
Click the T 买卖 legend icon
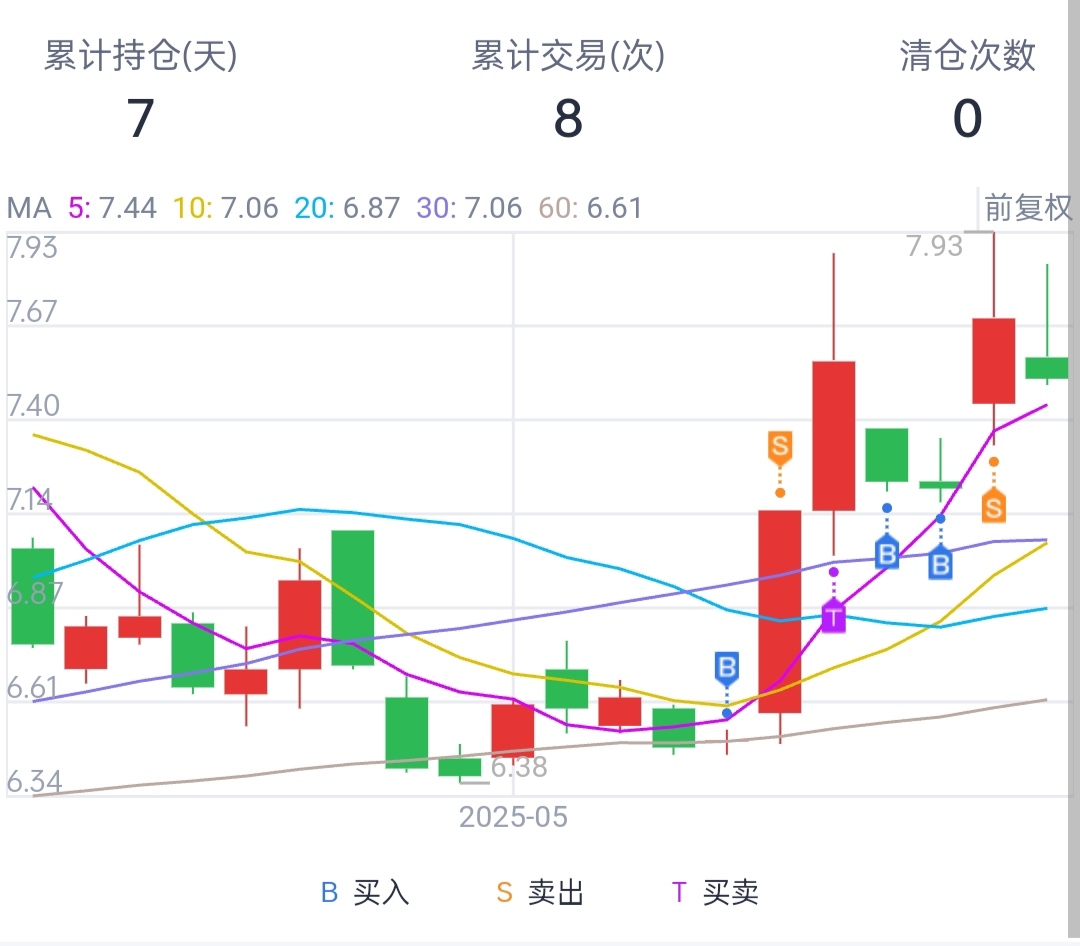point(680,892)
